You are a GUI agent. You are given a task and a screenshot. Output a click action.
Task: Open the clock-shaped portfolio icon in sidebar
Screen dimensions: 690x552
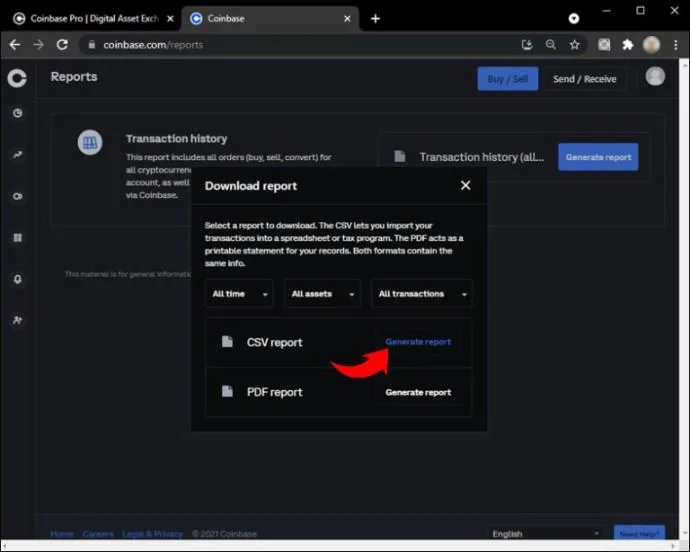coord(18,113)
